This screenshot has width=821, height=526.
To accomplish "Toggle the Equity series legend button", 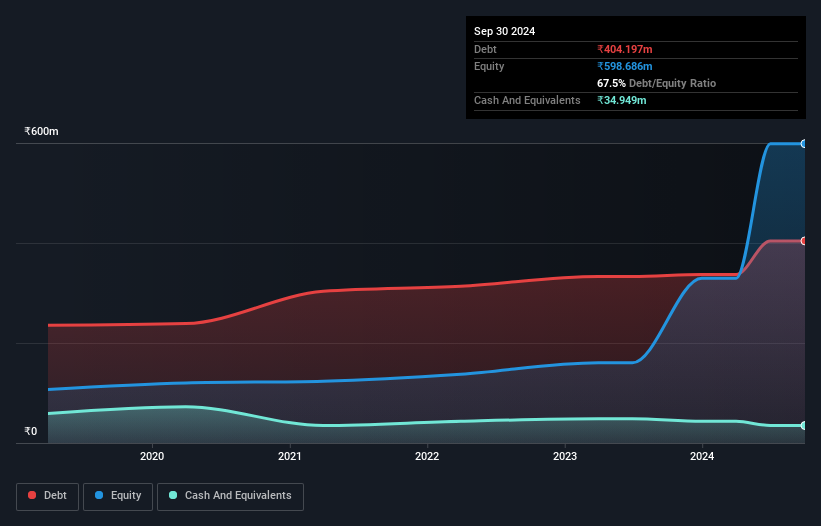I will click(x=118, y=496).
